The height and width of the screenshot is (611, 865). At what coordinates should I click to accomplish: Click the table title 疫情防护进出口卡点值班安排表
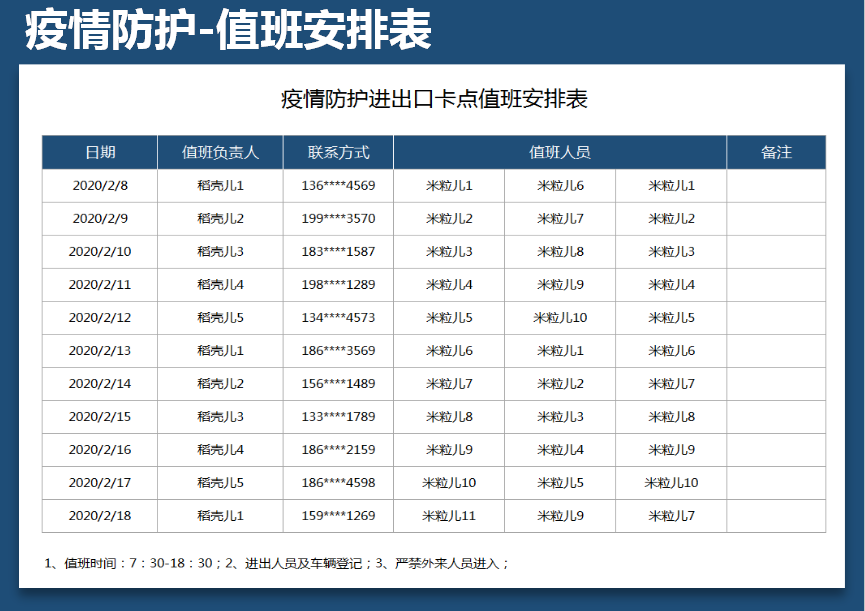tap(432, 99)
